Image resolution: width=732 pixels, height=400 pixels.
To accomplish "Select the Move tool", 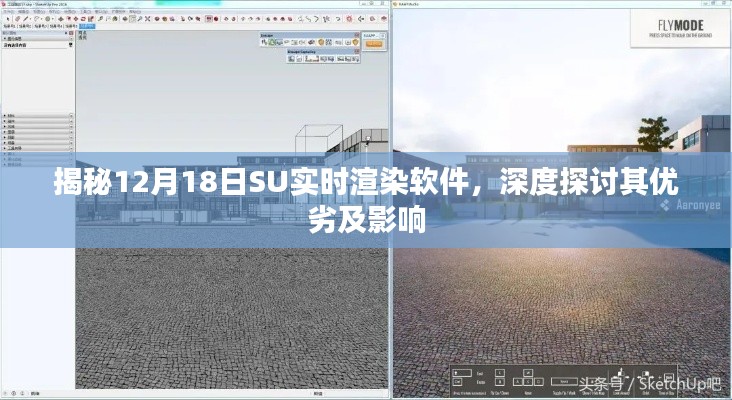I will (x=76, y=19).
